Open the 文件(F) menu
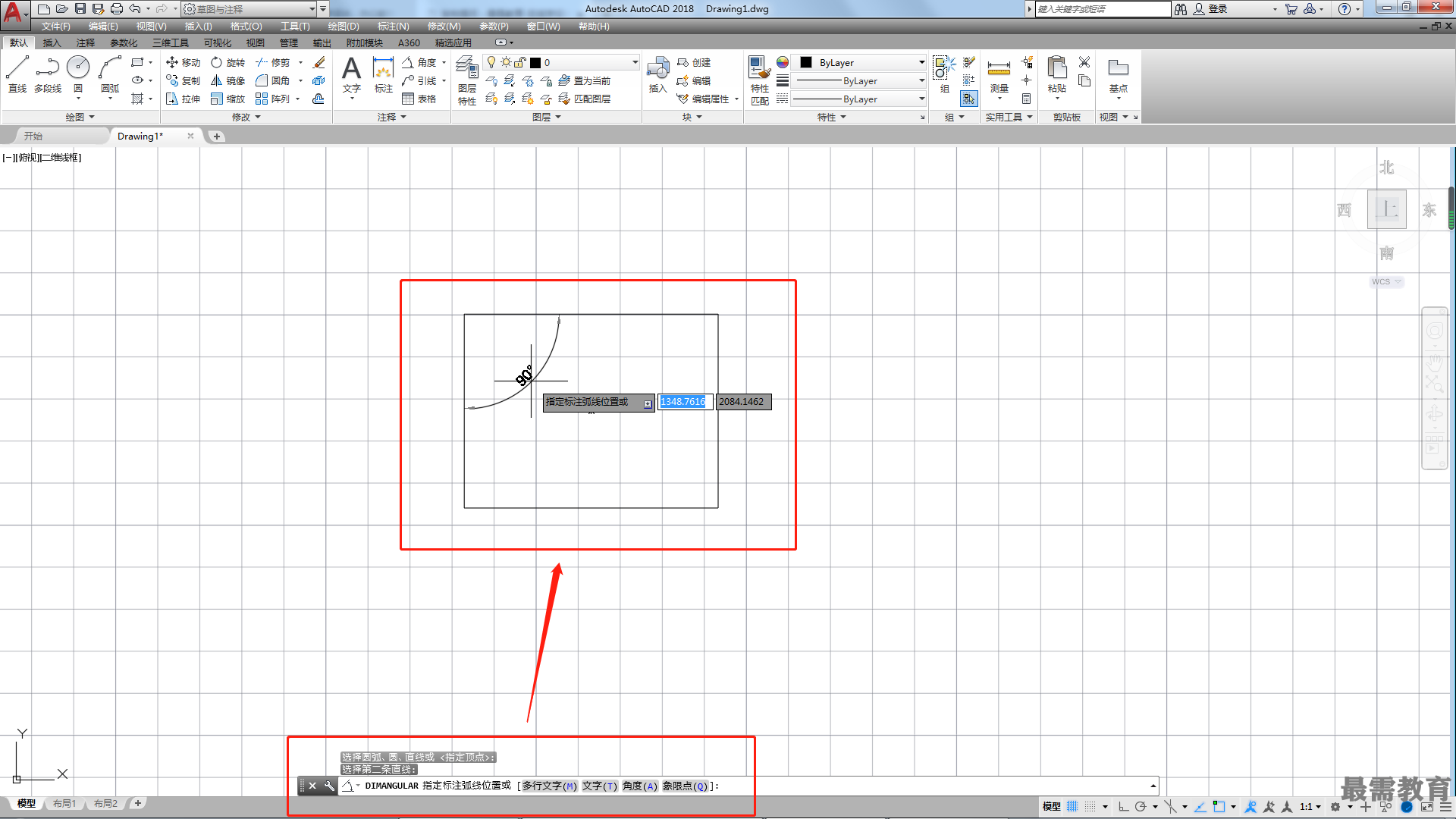 pyautogui.click(x=55, y=27)
